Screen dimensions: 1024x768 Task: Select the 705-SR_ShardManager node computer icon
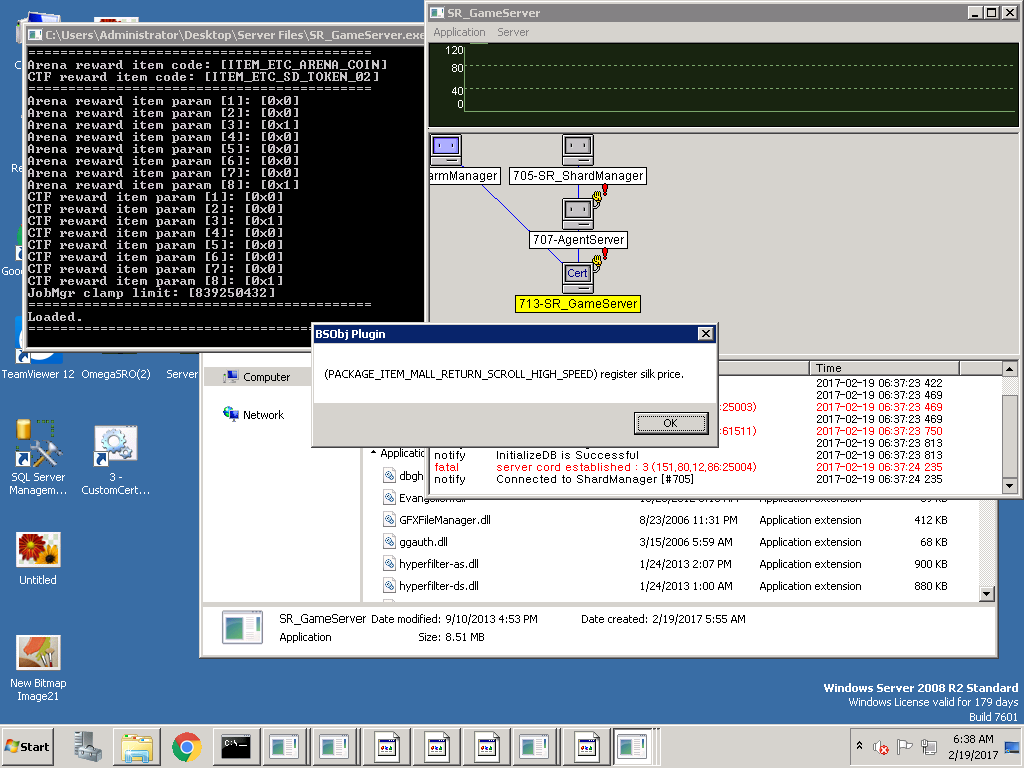point(578,151)
